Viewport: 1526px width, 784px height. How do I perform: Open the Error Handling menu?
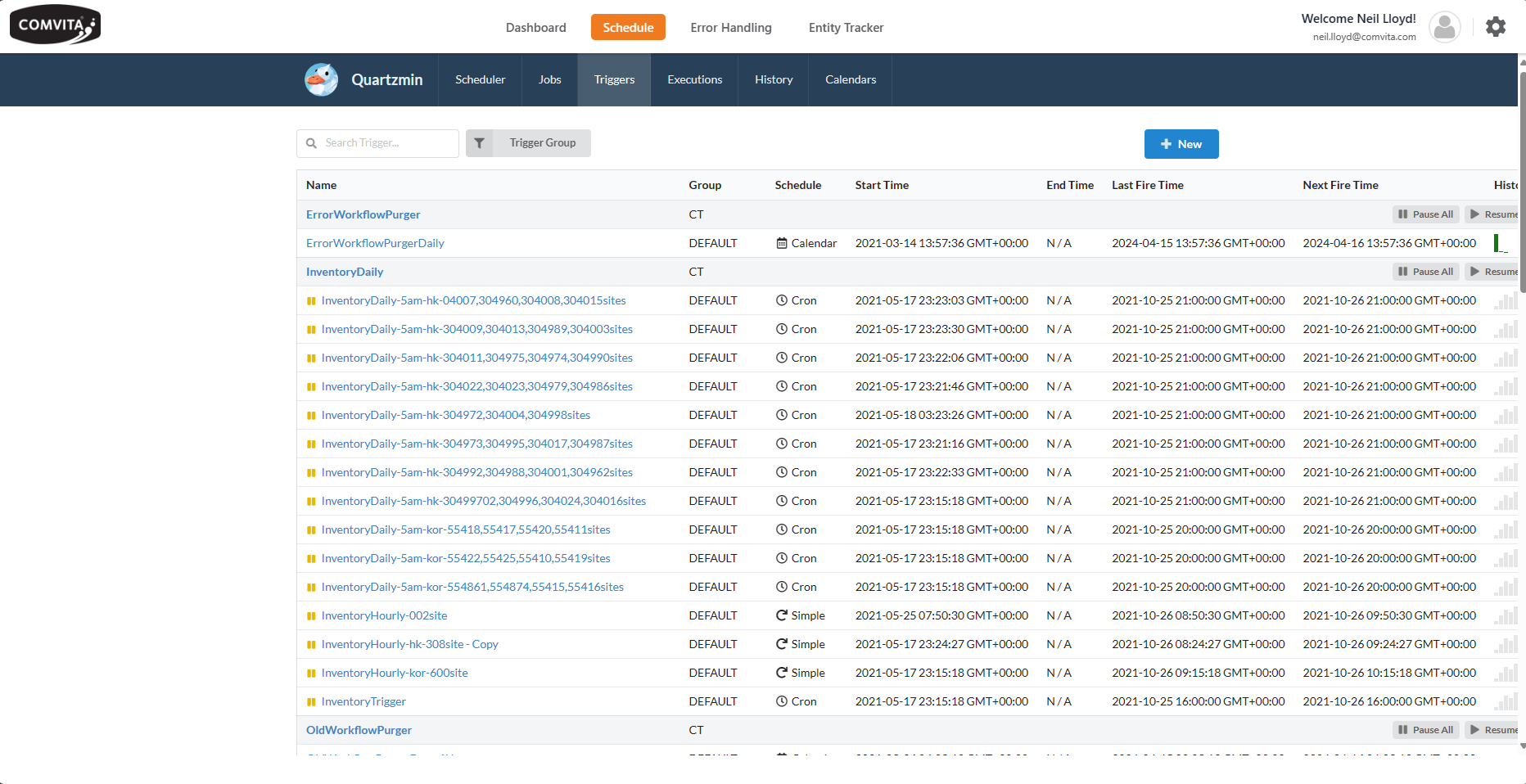point(730,28)
